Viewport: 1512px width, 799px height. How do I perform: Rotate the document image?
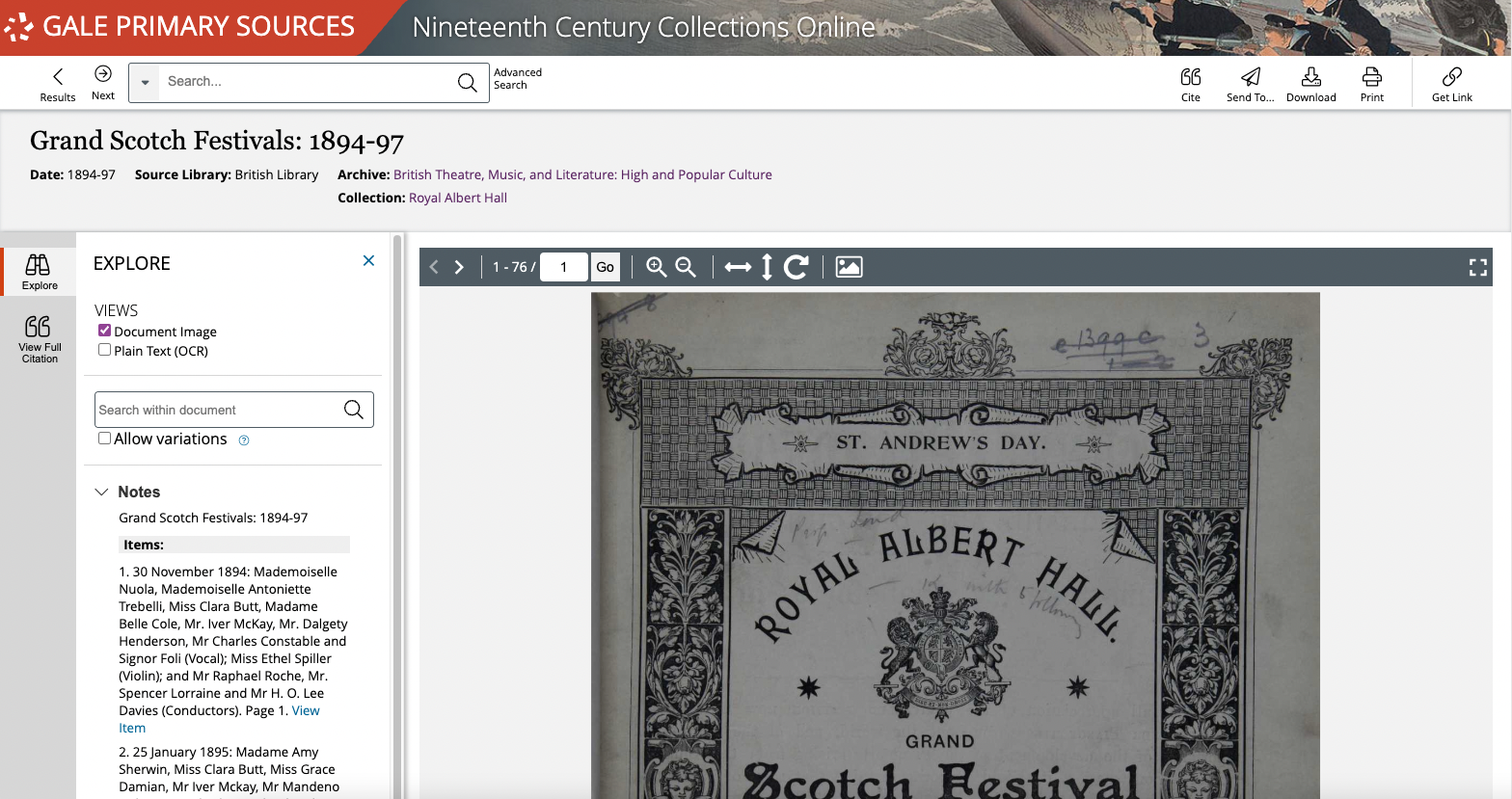796,267
